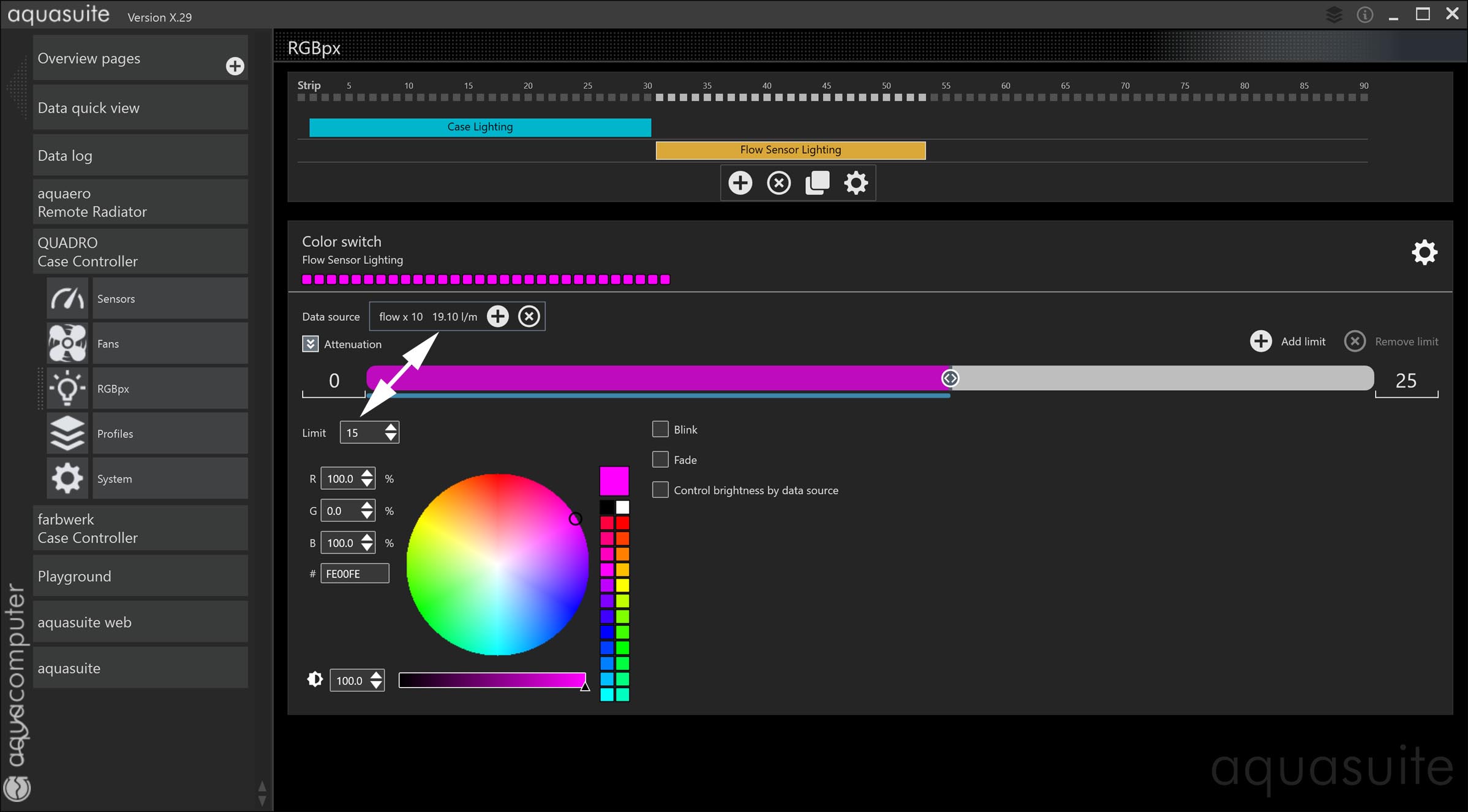Image resolution: width=1468 pixels, height=812 pixels.
Task: Enable the Blink checkbox
Action: (660, 429)
